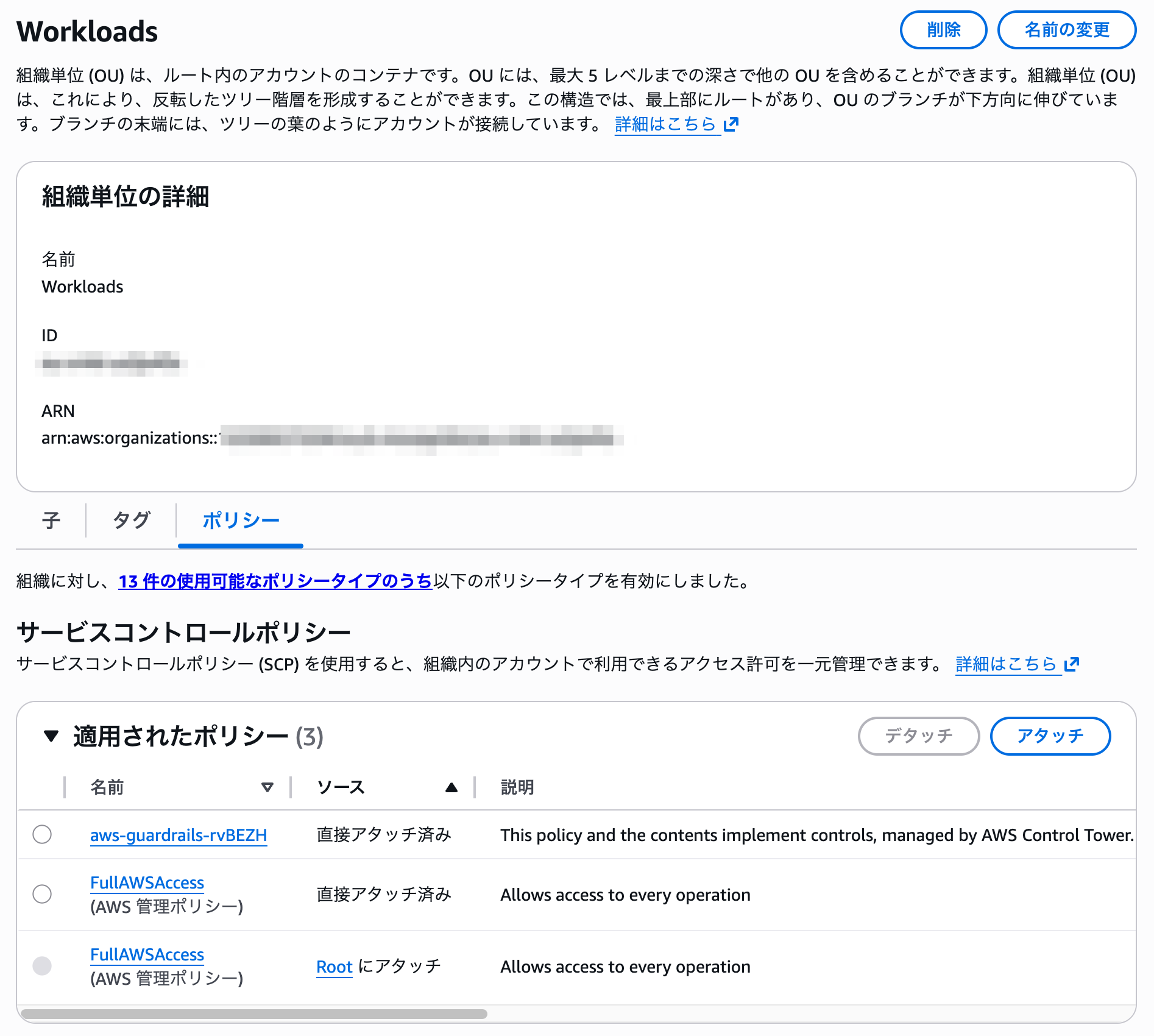Viewport: 1154px width, 1036px height.
Task: Collapse the 適用されたポリシー section
Action: point(51,736)
